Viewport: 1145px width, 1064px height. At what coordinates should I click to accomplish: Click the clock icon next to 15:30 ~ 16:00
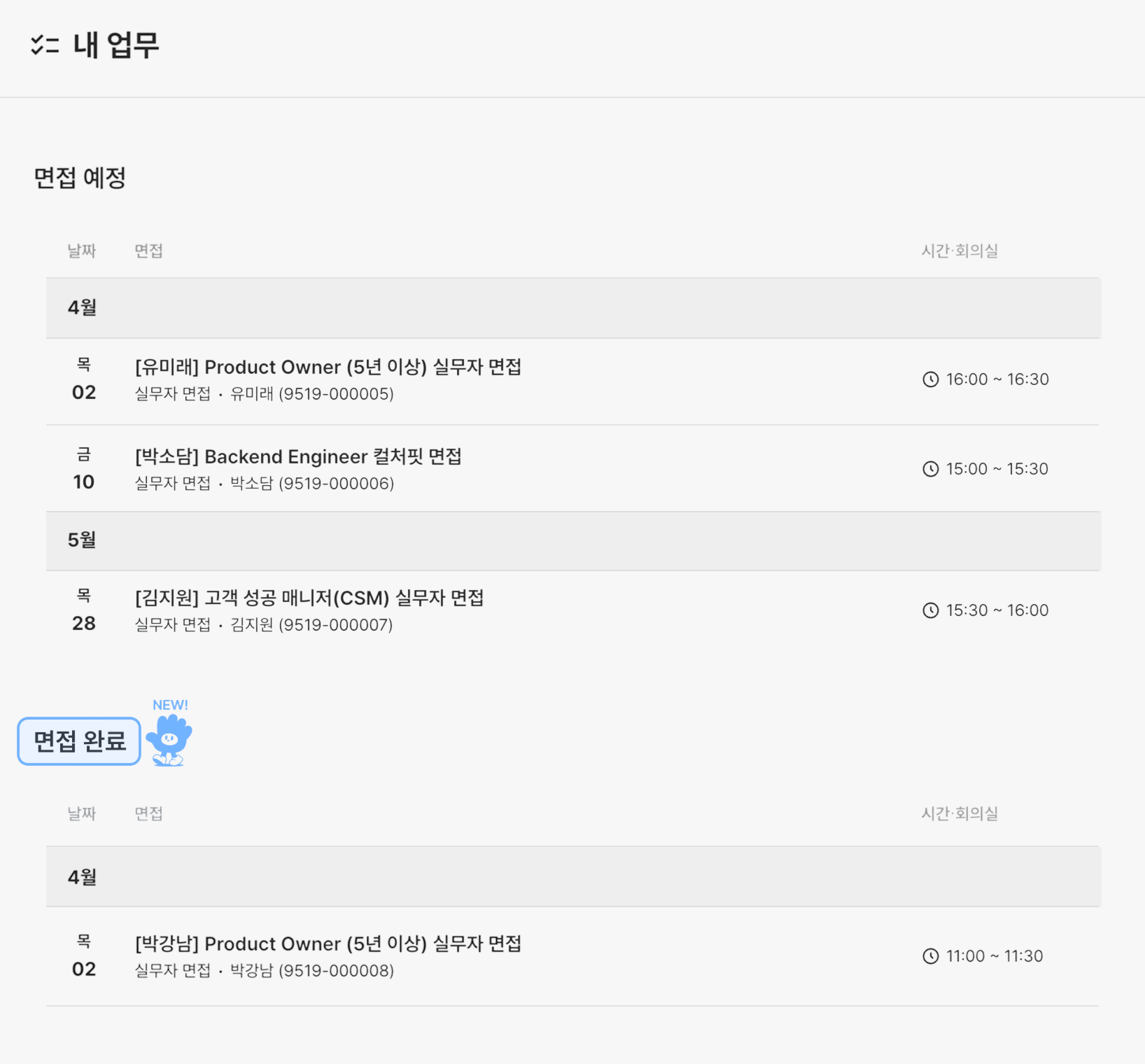pos(930,610)
